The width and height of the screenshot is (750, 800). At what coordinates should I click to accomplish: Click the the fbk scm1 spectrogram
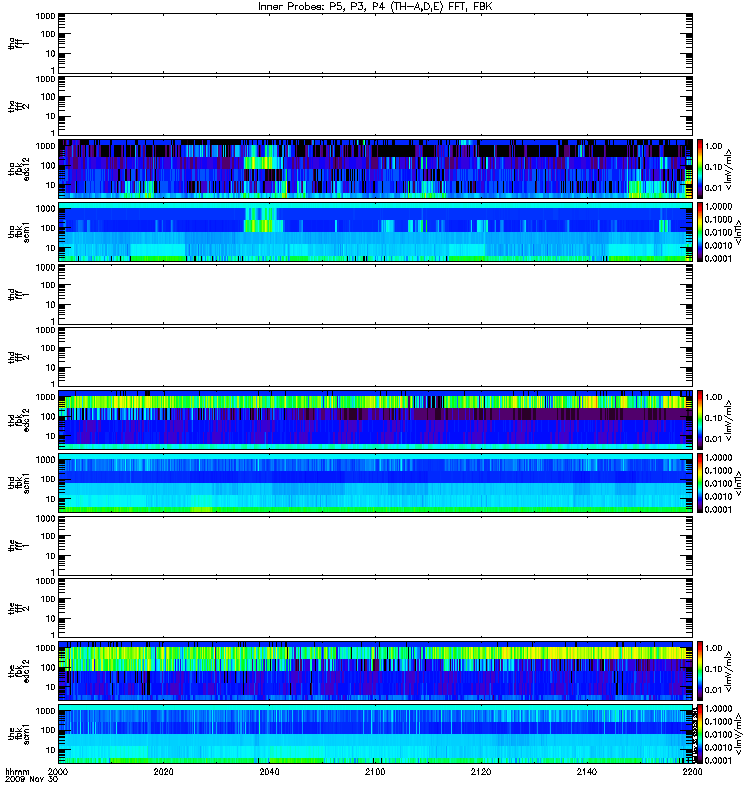(x=376, y=734)
